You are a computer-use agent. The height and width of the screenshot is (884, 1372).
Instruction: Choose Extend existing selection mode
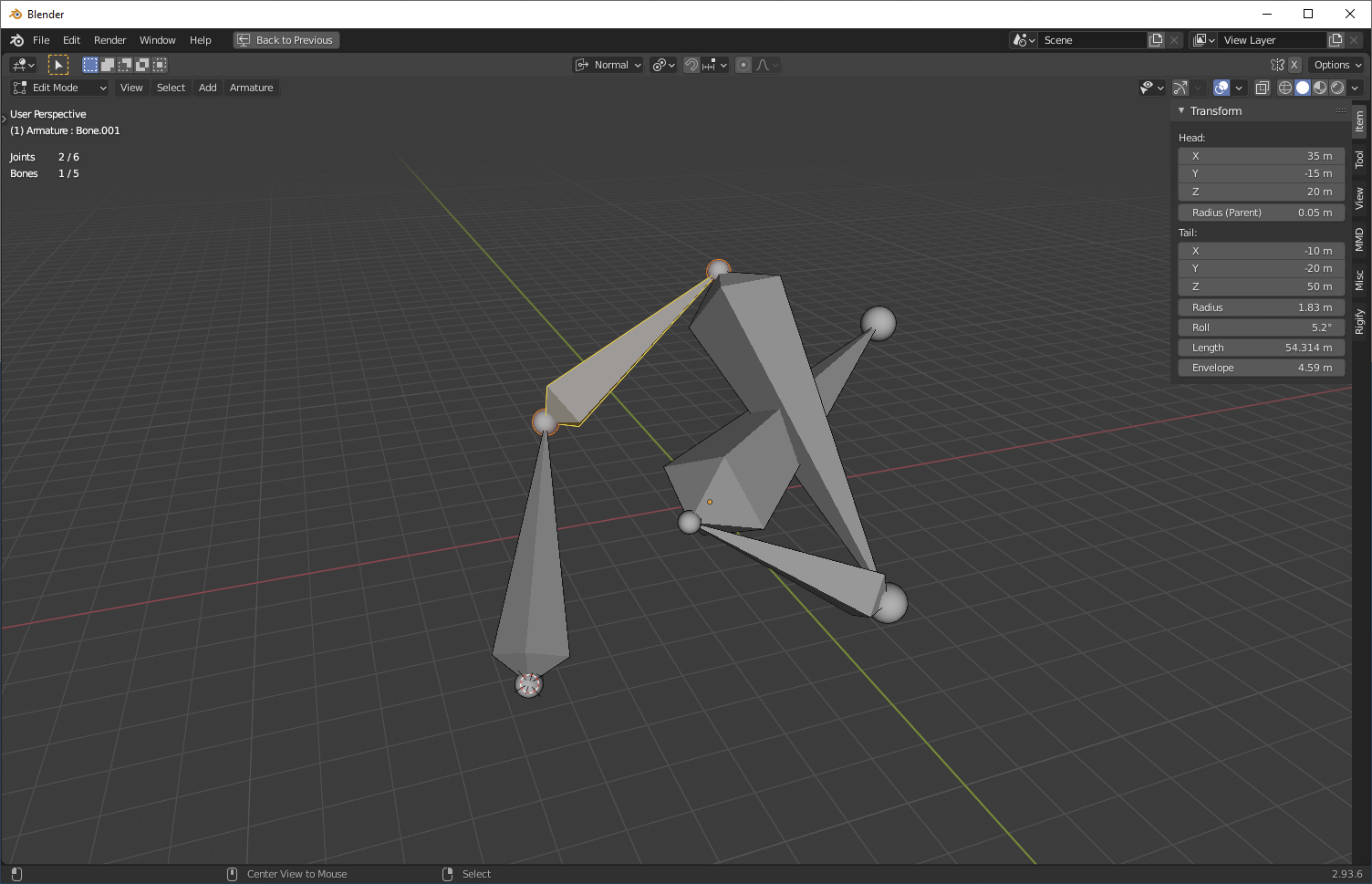(x=108, y=65)
